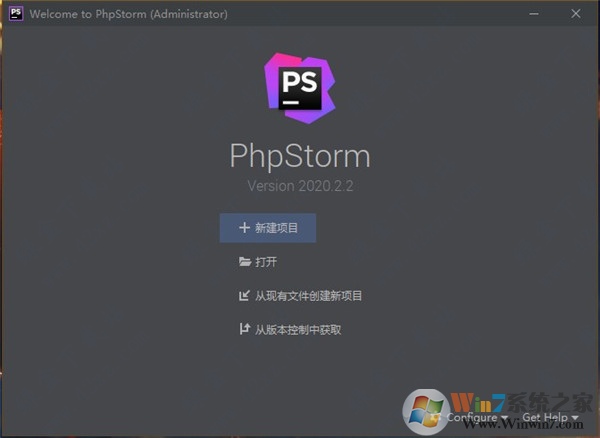
Task: Click the plus icon beside 新建项目
Action: tap(244, 228)
